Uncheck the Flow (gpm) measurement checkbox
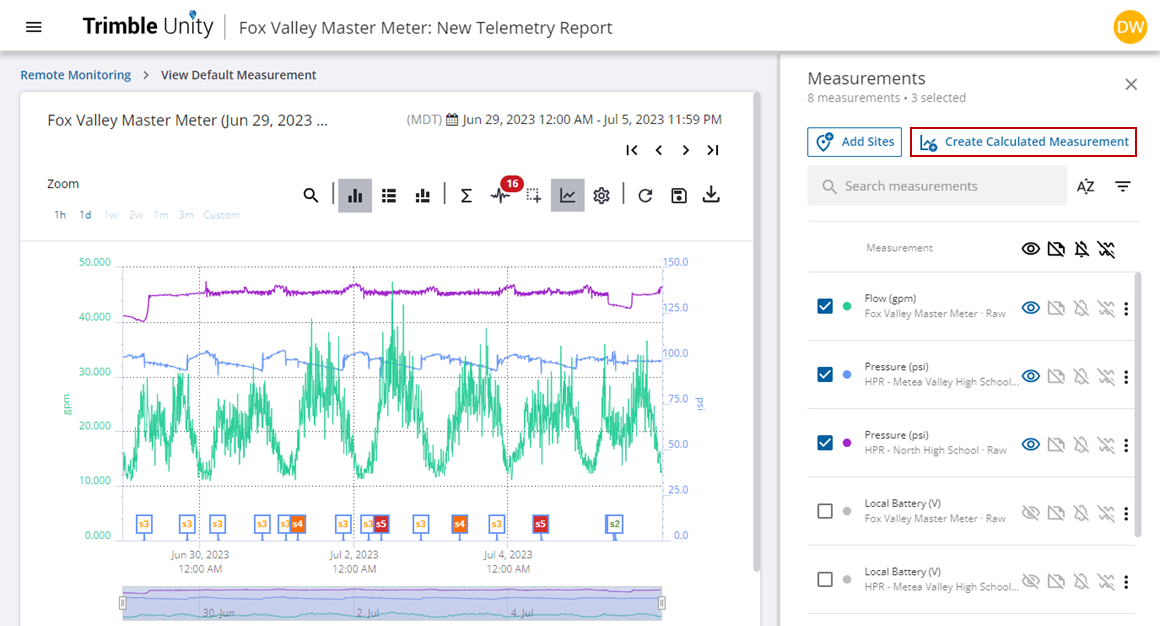1160x626 pixels. coord(825,306)
